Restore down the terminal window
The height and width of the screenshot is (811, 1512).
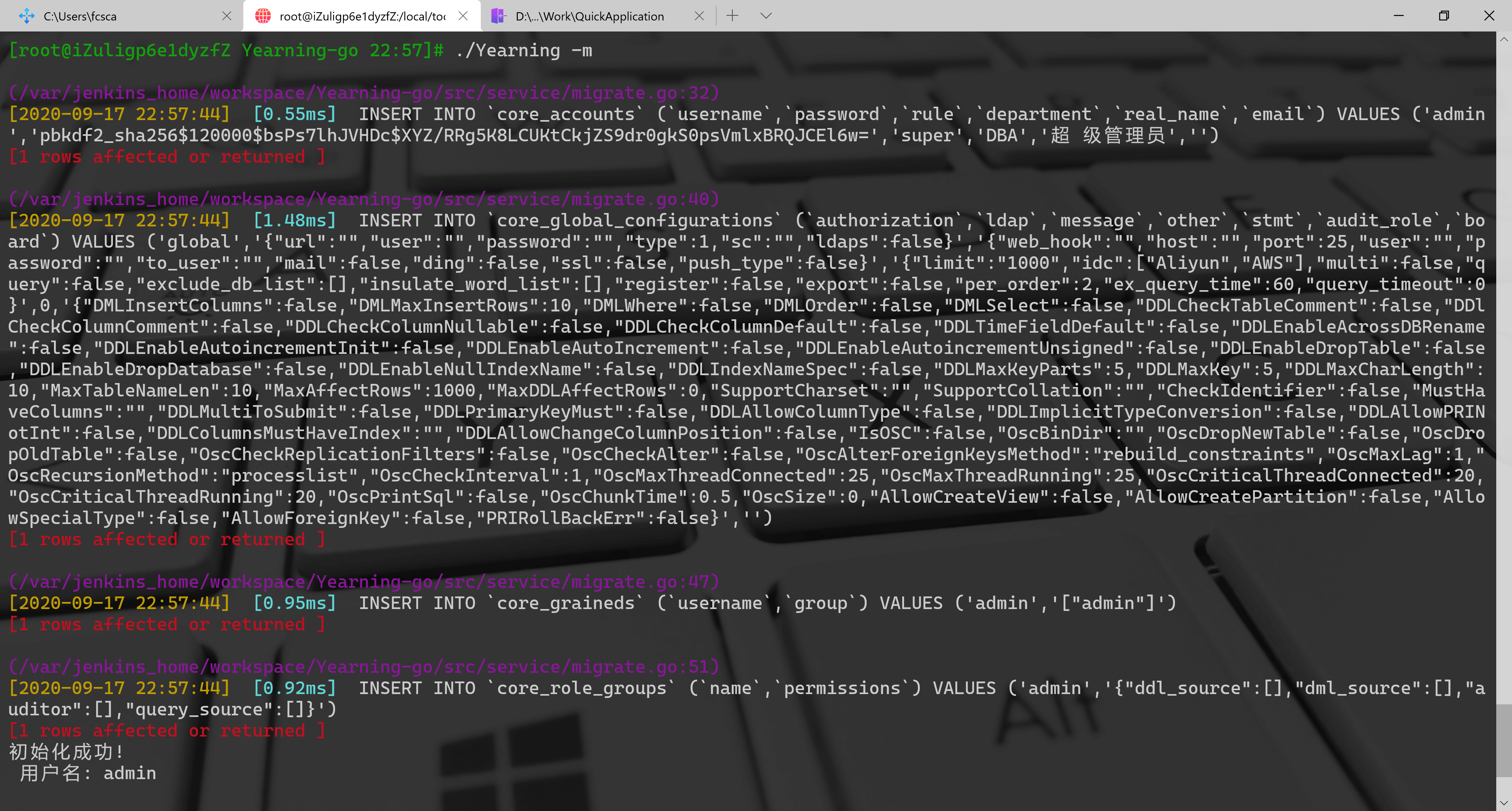tap(1444, 16)
